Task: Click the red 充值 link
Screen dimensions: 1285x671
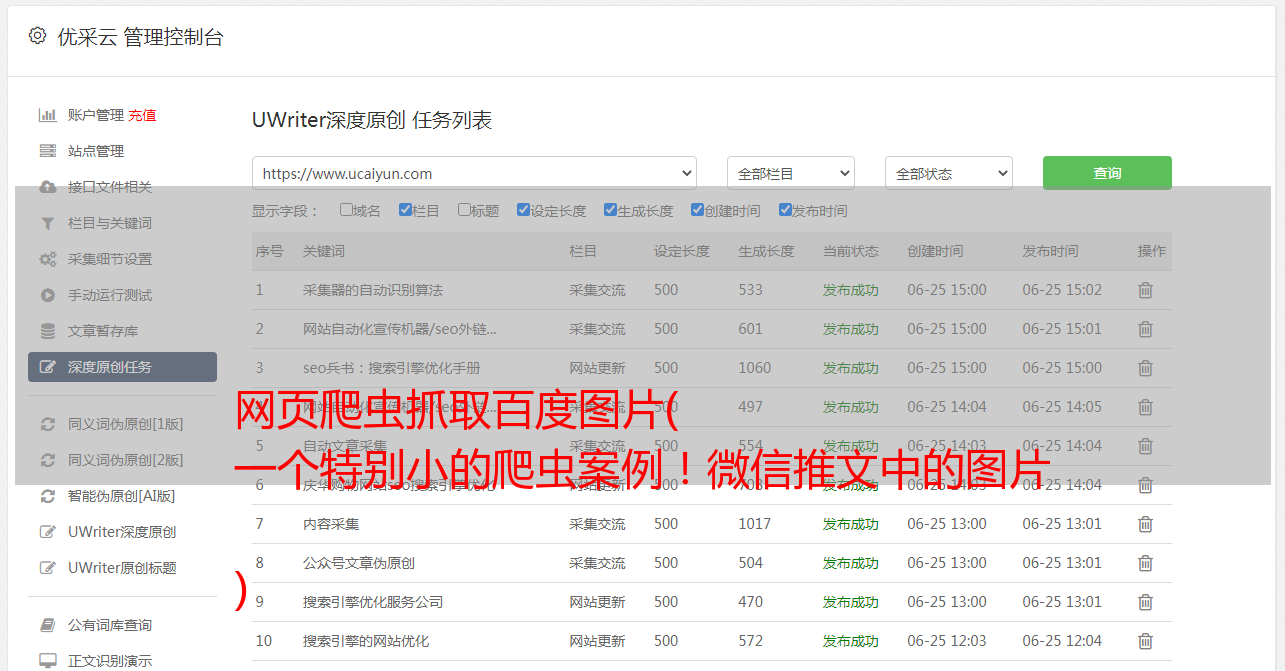Action: click(x=142, y=115)
